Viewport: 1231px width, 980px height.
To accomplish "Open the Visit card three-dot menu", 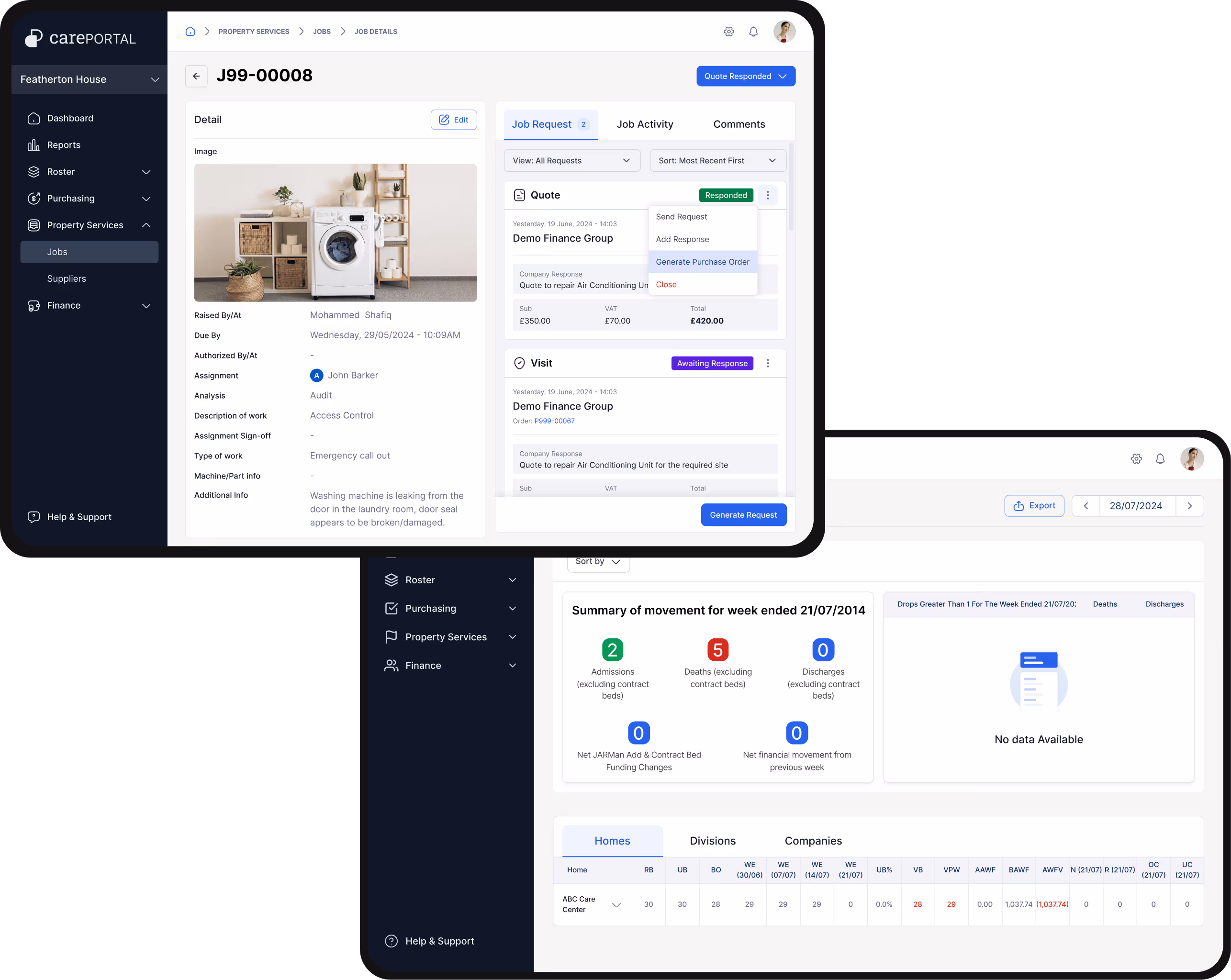I will click(767, 363).
